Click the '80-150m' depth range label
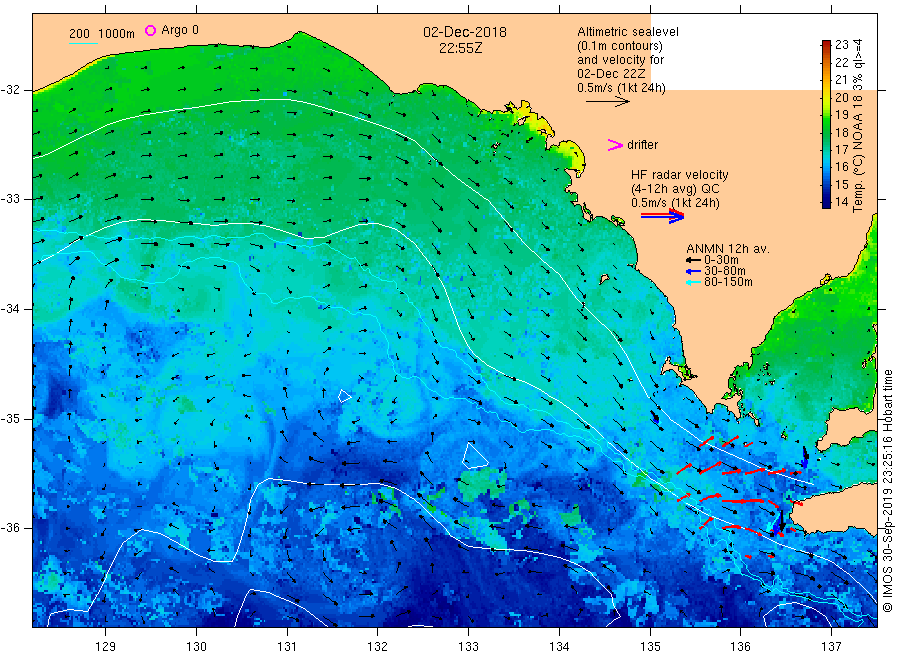Image resolution: width=900 pixels, height=660 pixels. (x=728, y=282)
